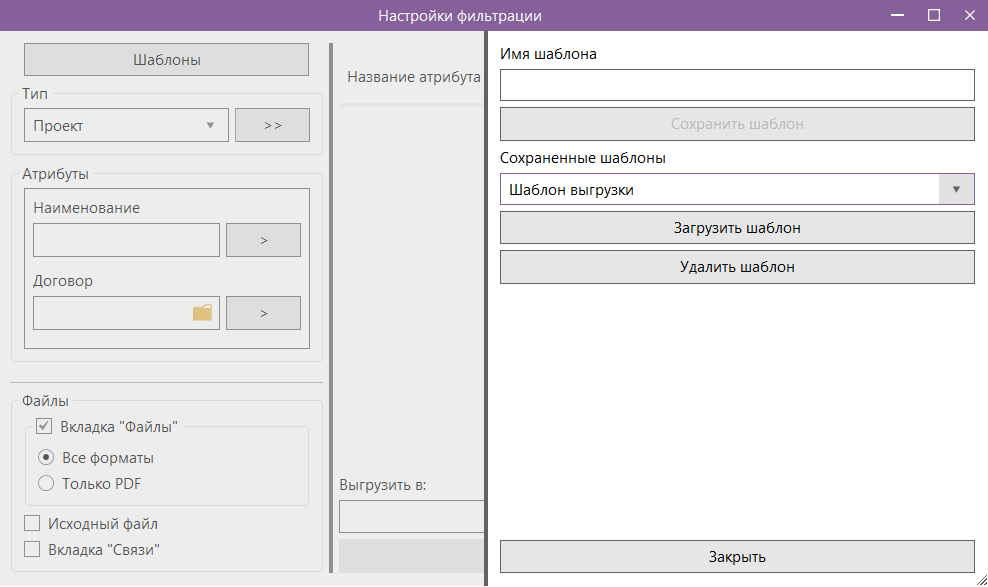Close the Настройки фильтрации window
988x587 pixels.
pyautogui.click(x=970, y=15)
